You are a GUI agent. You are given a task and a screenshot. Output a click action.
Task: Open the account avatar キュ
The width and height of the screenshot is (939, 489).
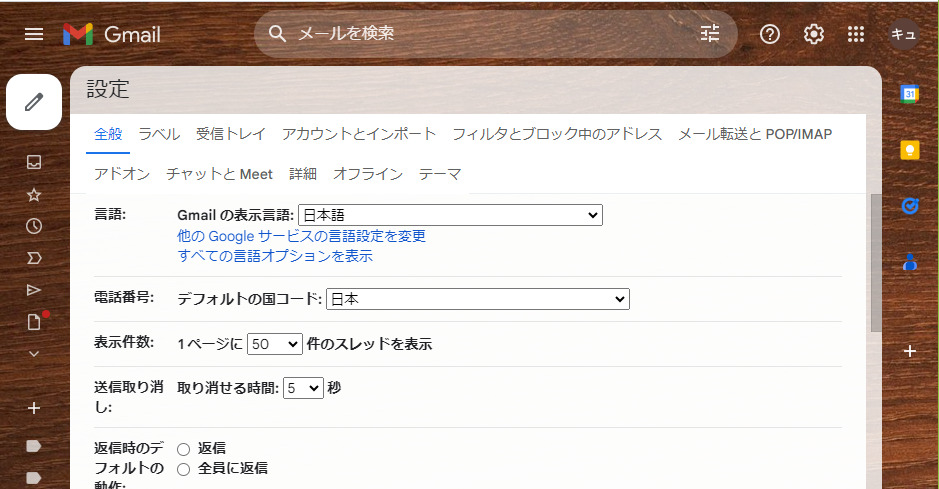[x=903, y=34]
